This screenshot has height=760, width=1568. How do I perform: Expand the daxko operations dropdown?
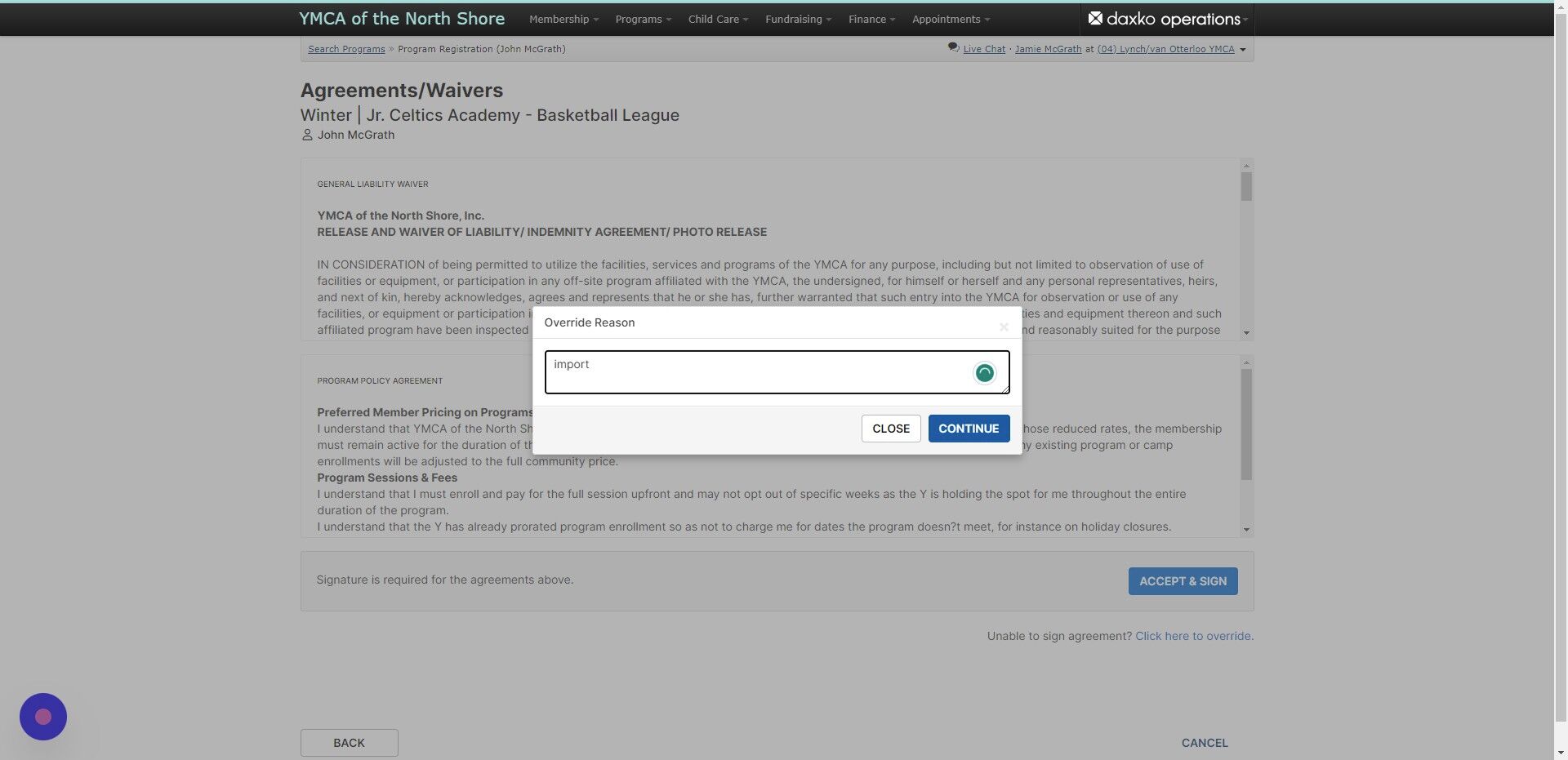click(x=1245, y=20)
